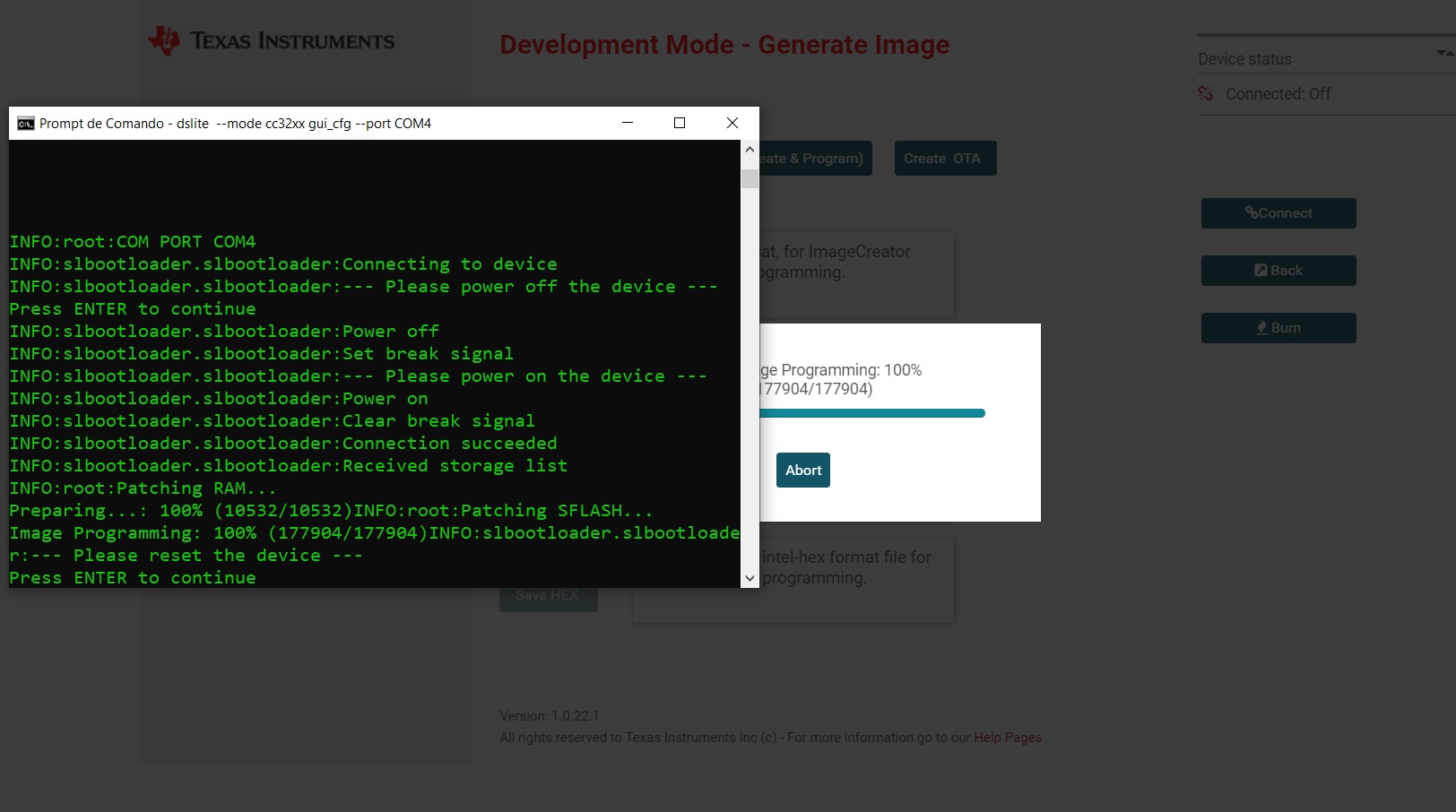Click the image programming progress bar

click(872, 413)
